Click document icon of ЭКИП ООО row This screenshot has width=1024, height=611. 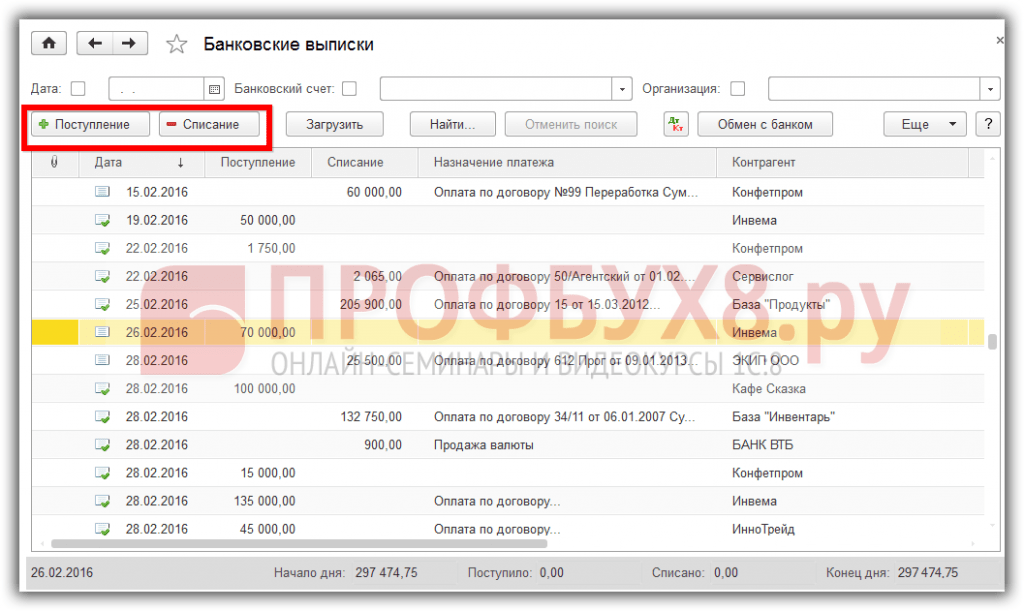(x=103, y=360)
